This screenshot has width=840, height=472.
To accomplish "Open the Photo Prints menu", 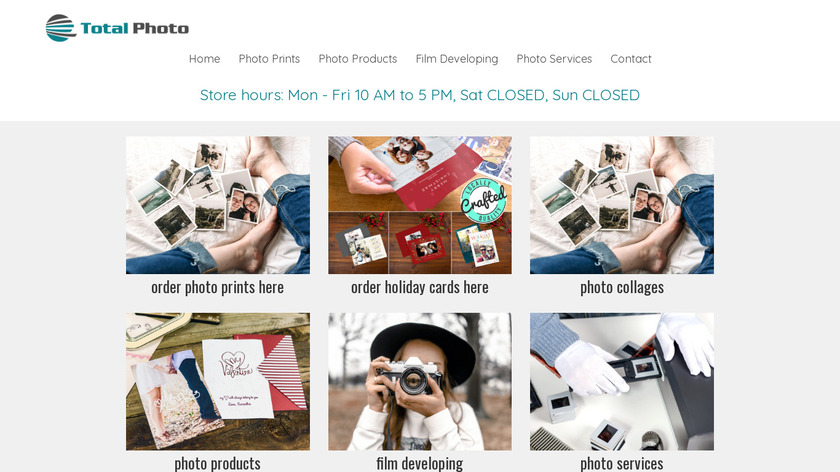I will (269, 59).
